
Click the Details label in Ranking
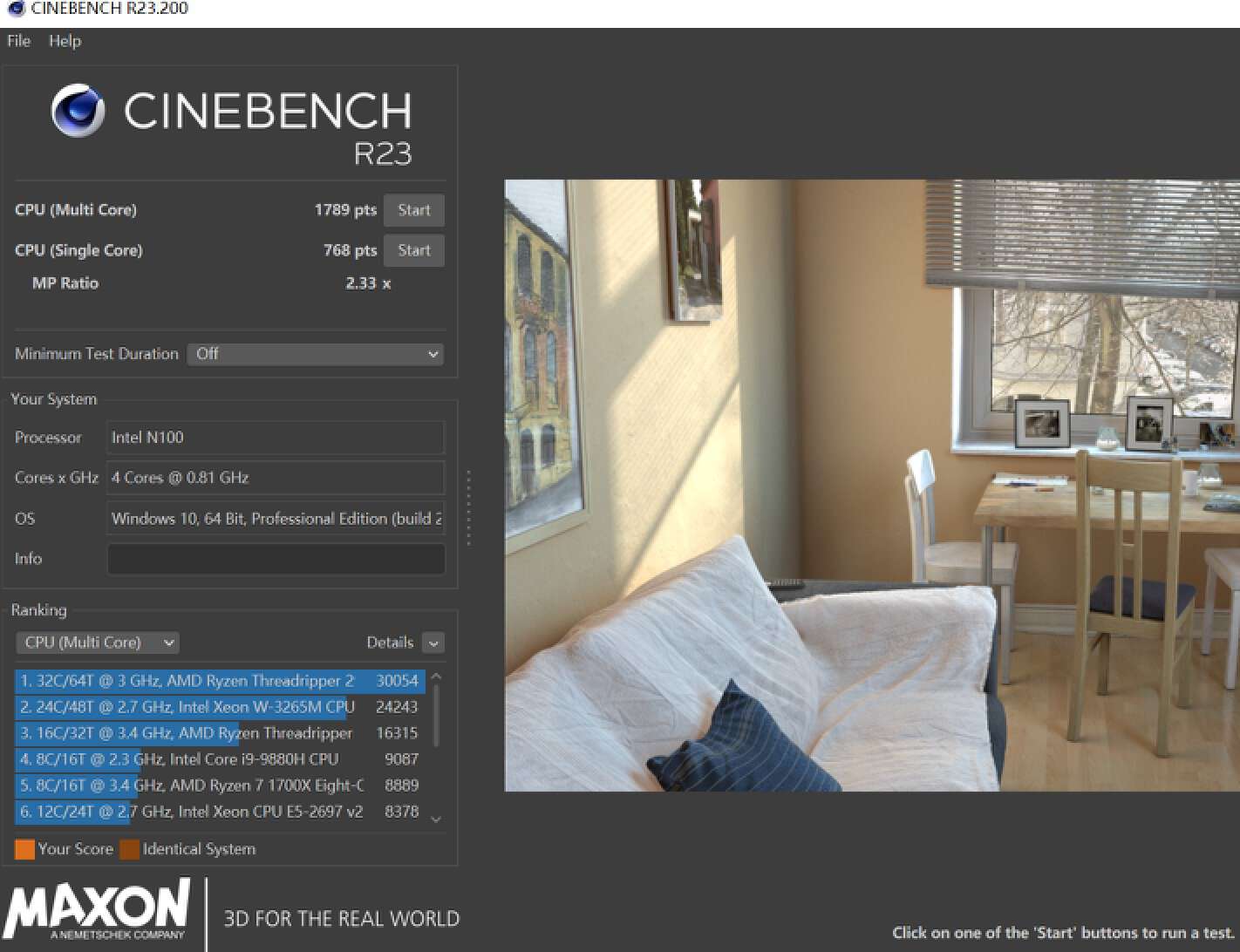pyautogui.click(x=390, y=643)
